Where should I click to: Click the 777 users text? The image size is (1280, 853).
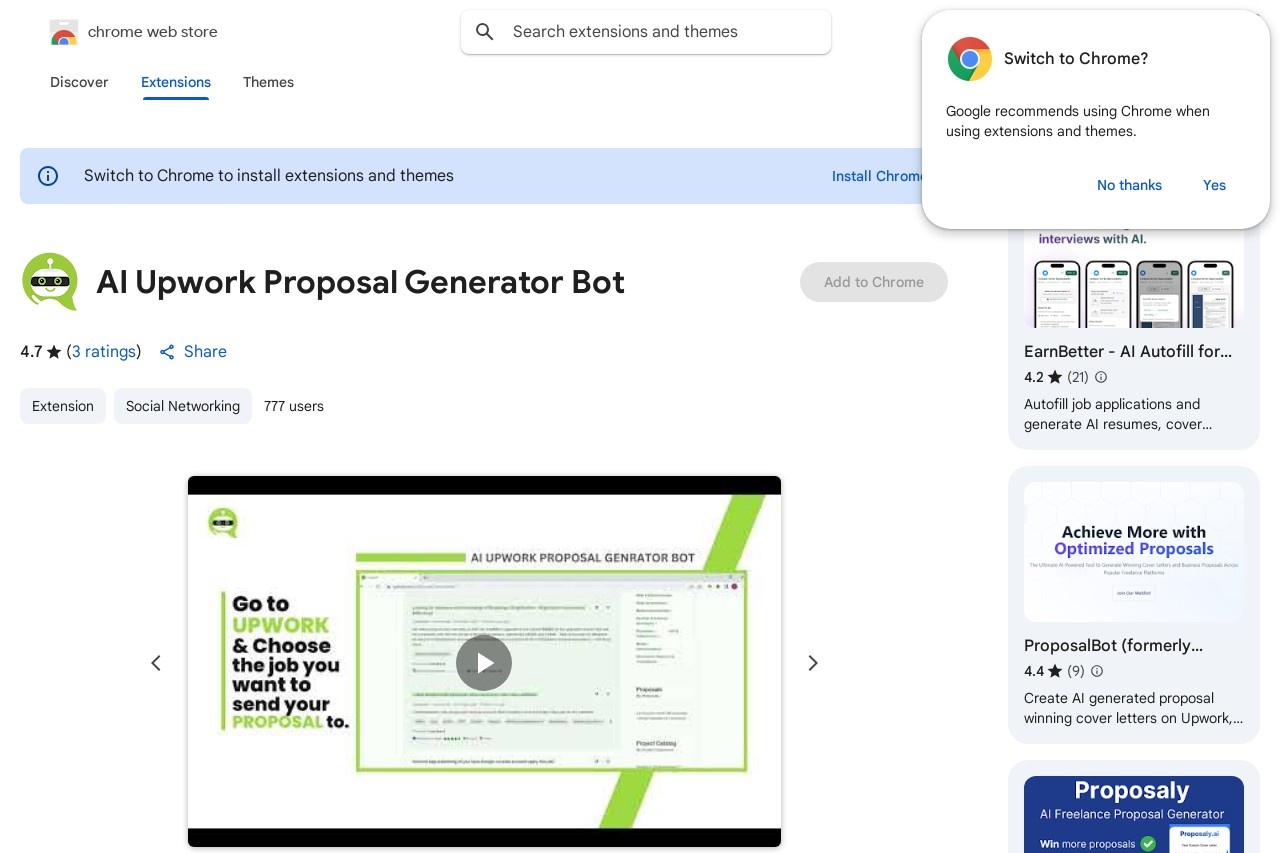[x=294, y=406]
